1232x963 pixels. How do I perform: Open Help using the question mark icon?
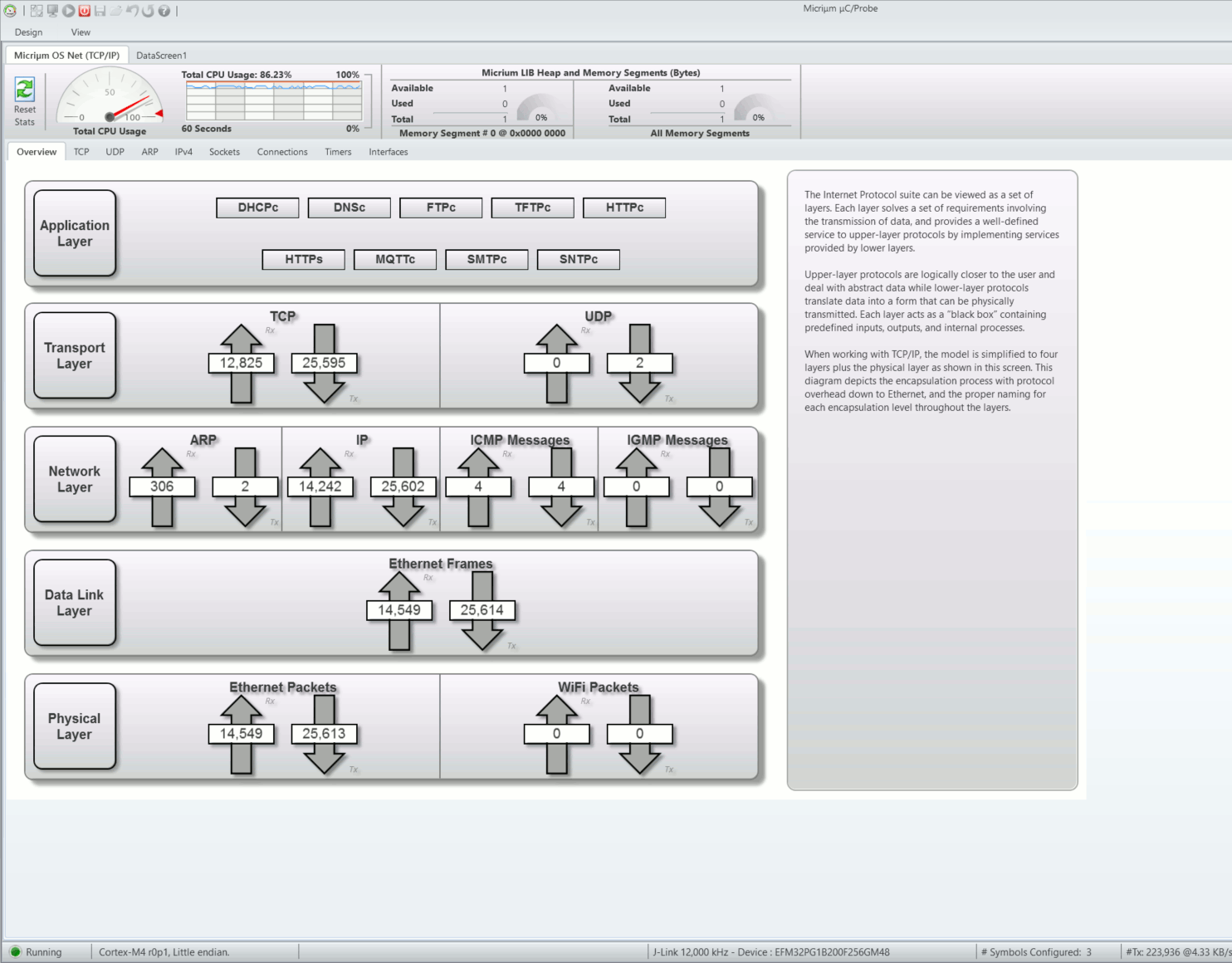(x=163, y=11)
